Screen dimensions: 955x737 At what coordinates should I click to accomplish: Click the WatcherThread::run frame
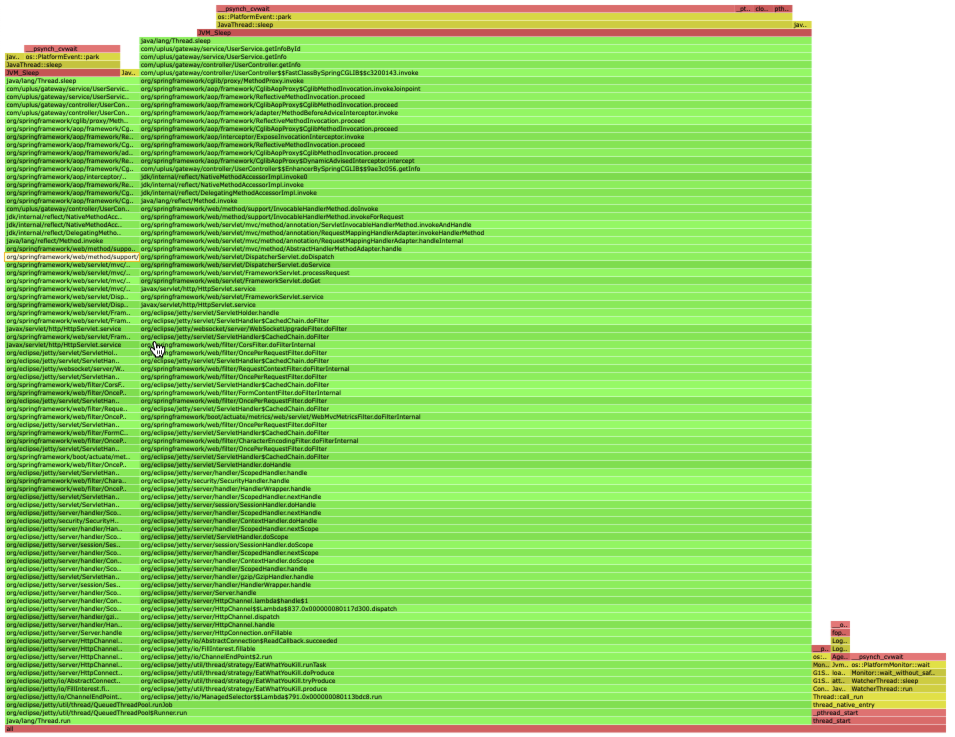coord(898,689)
